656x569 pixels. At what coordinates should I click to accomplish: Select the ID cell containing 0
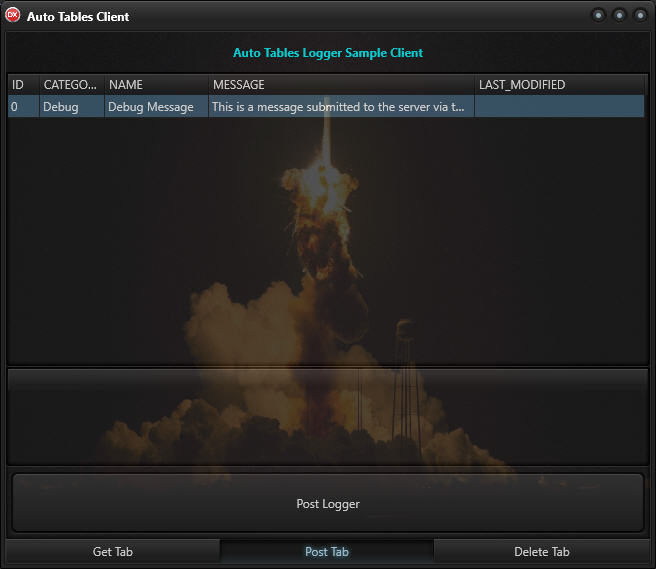click(23, 107)
